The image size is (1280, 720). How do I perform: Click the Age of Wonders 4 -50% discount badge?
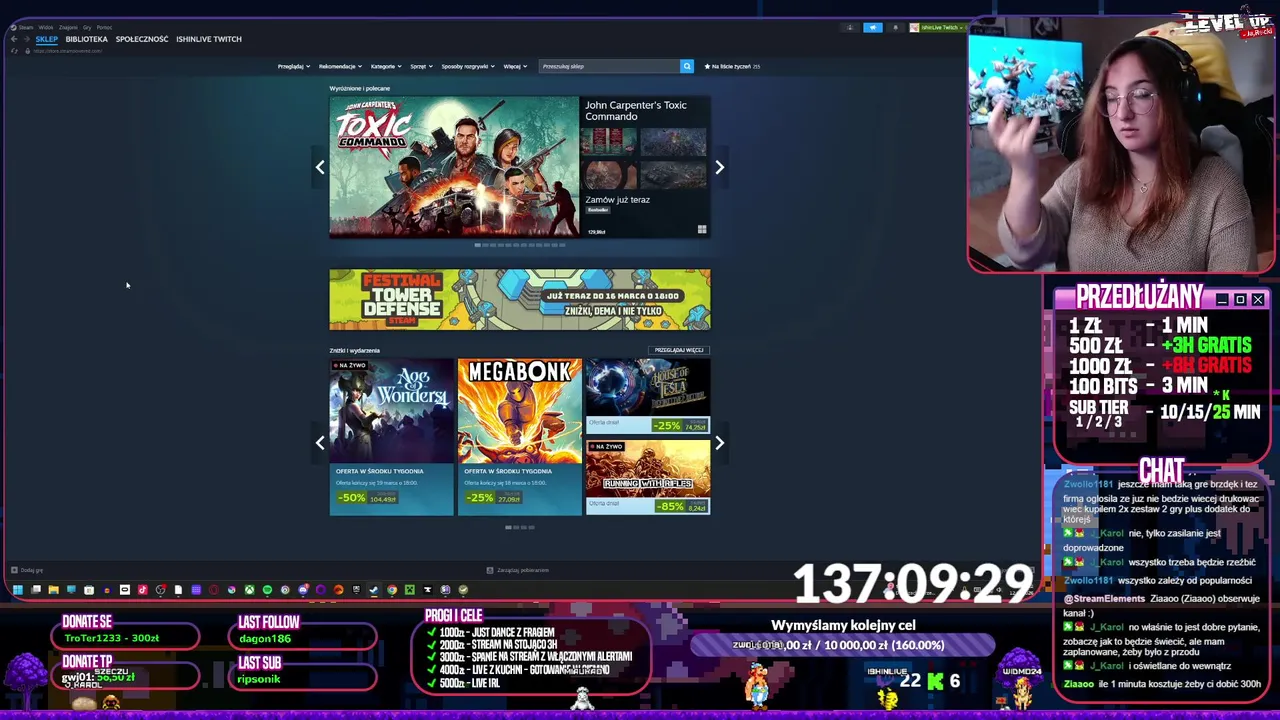coord(351,497)
